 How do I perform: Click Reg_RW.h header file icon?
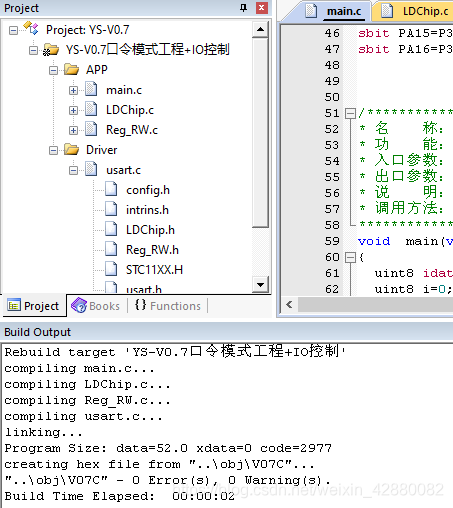(111, 249)
